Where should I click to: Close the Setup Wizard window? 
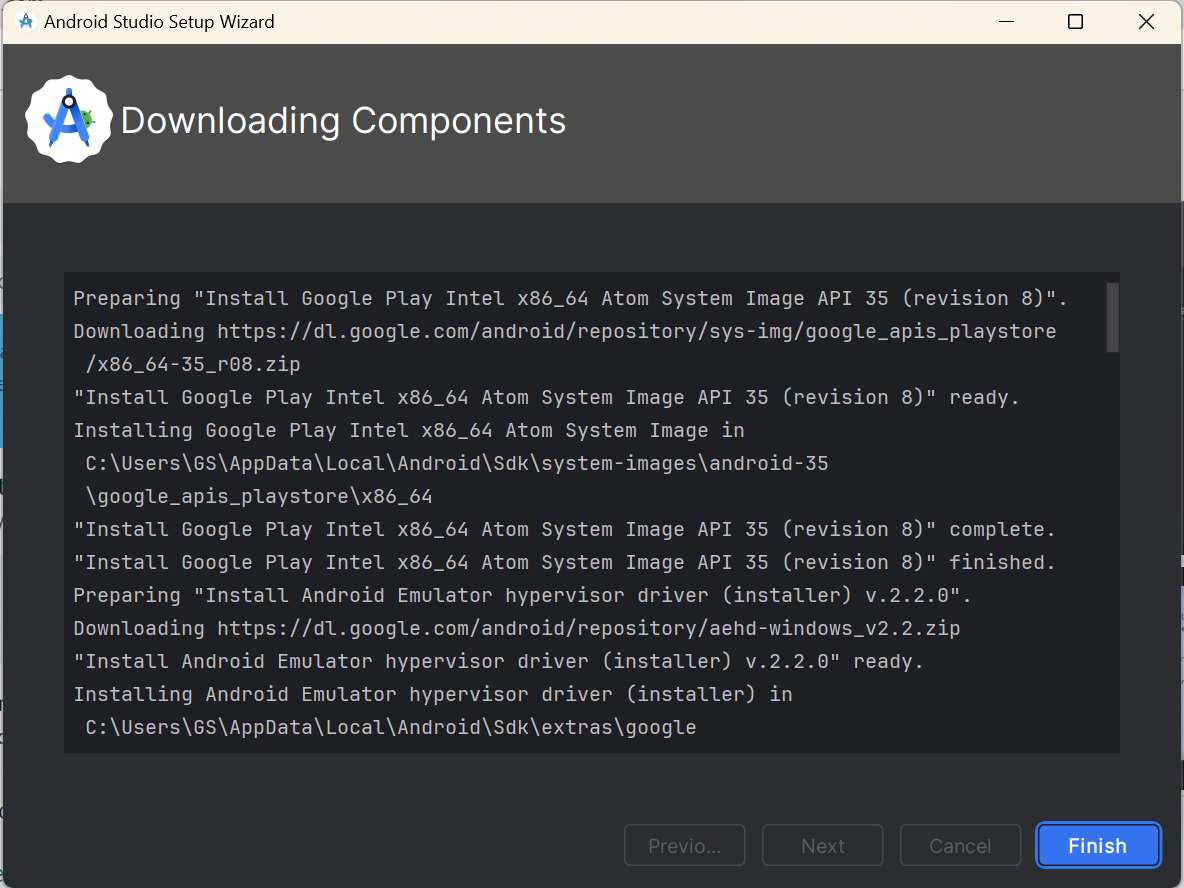point(1145,21)
